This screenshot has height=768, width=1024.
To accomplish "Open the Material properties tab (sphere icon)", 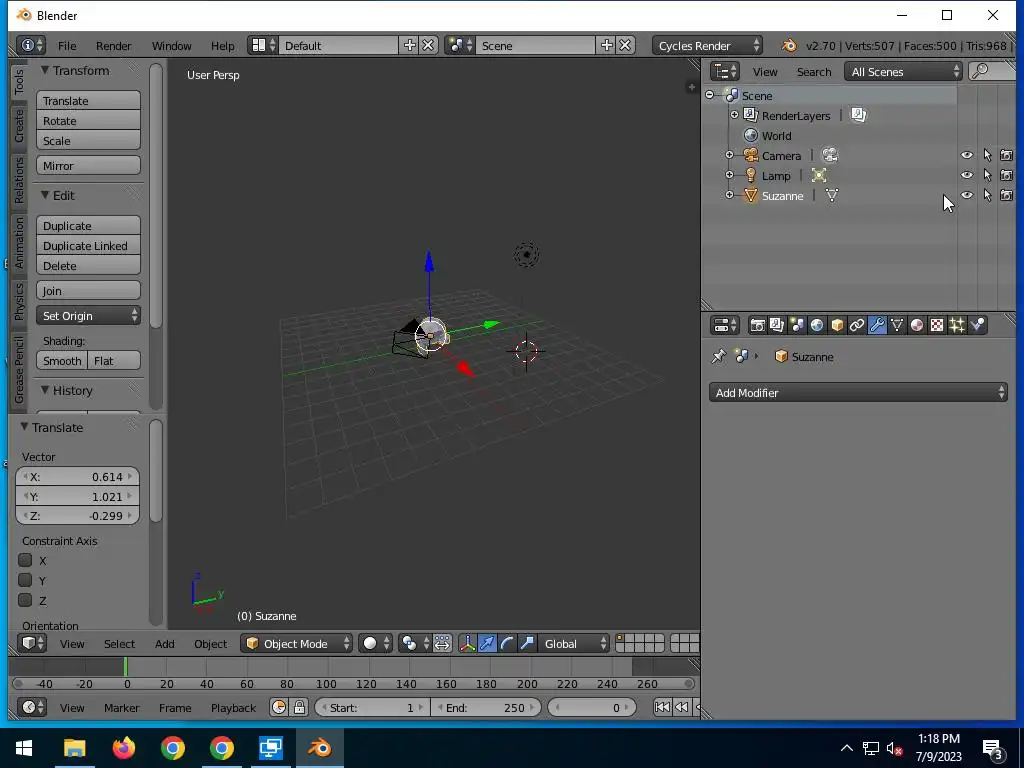I will [x=917, y=325].
